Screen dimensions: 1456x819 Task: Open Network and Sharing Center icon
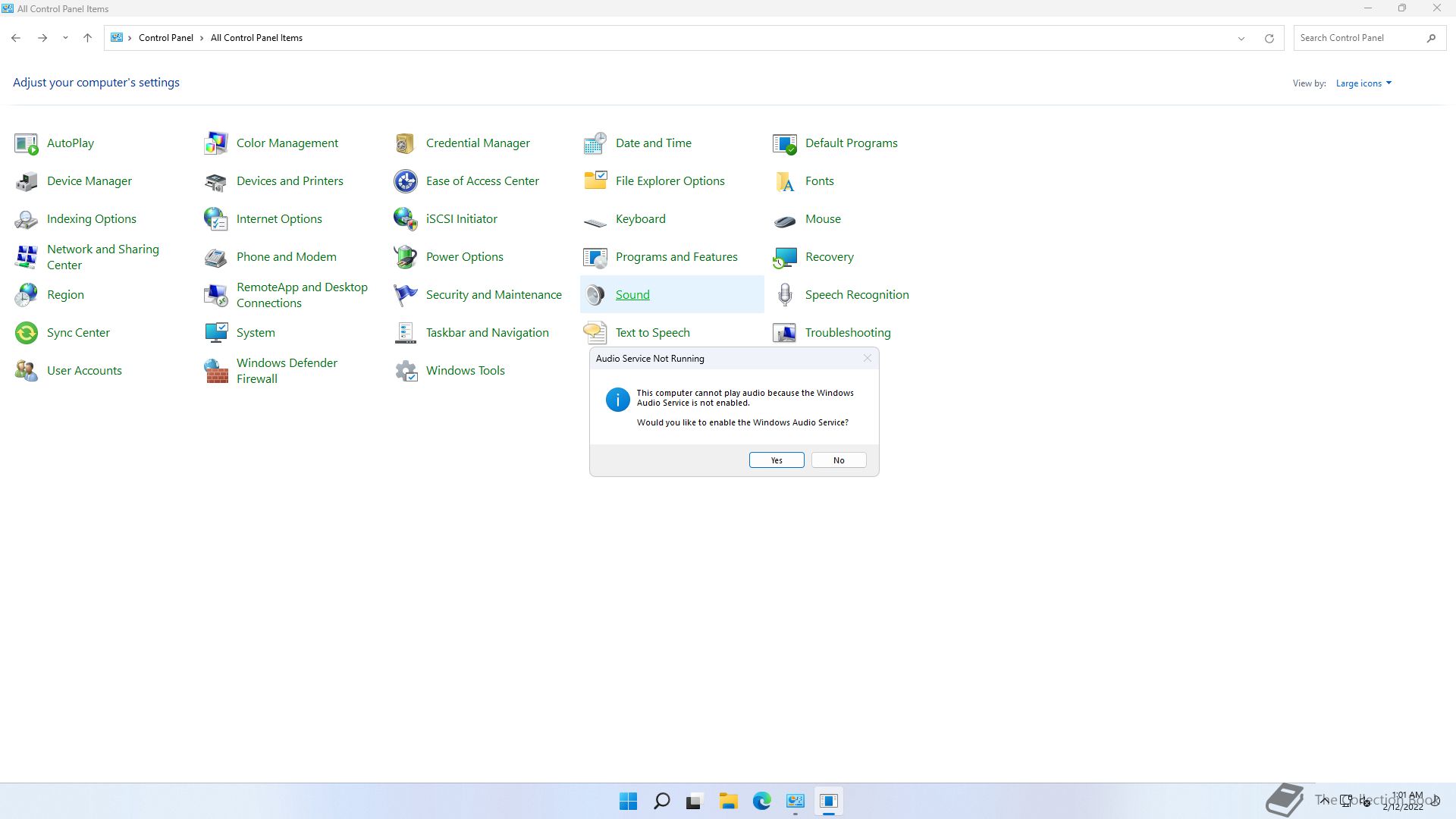point(26,257)
